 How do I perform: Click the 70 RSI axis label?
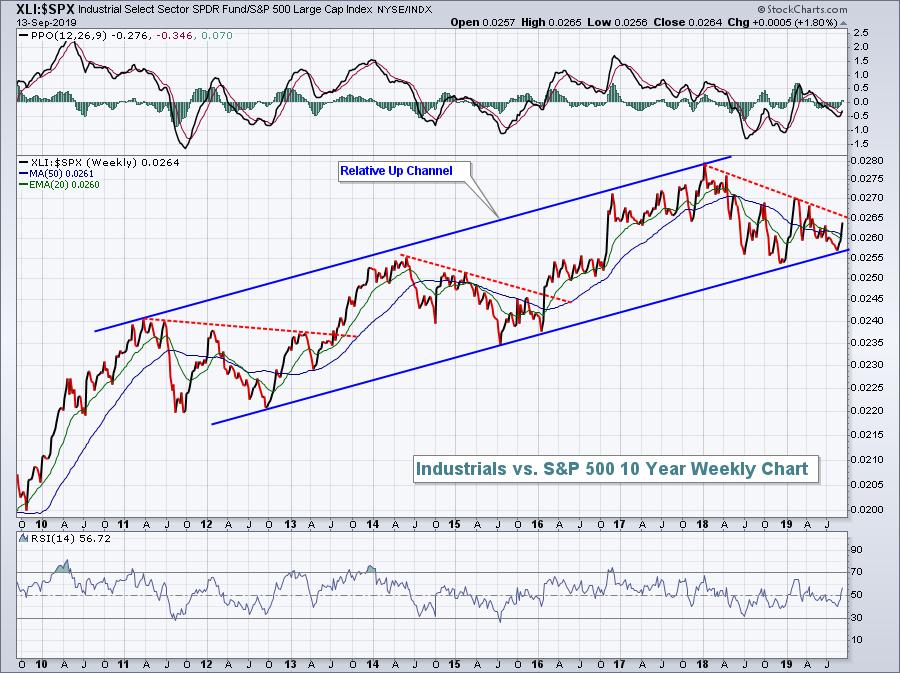point(856,572)
